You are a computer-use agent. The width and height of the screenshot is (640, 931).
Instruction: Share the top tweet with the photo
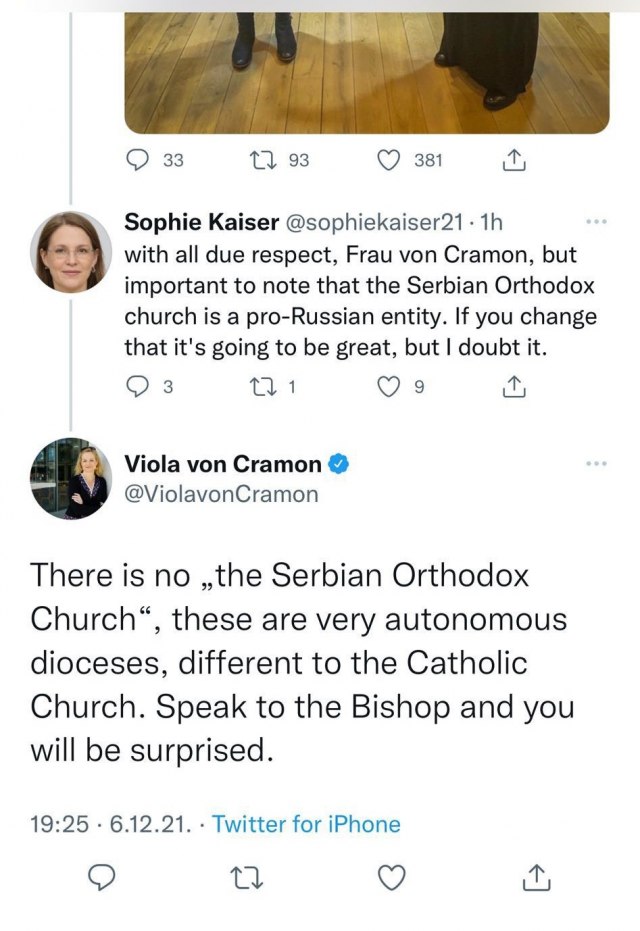coord(511,160)
